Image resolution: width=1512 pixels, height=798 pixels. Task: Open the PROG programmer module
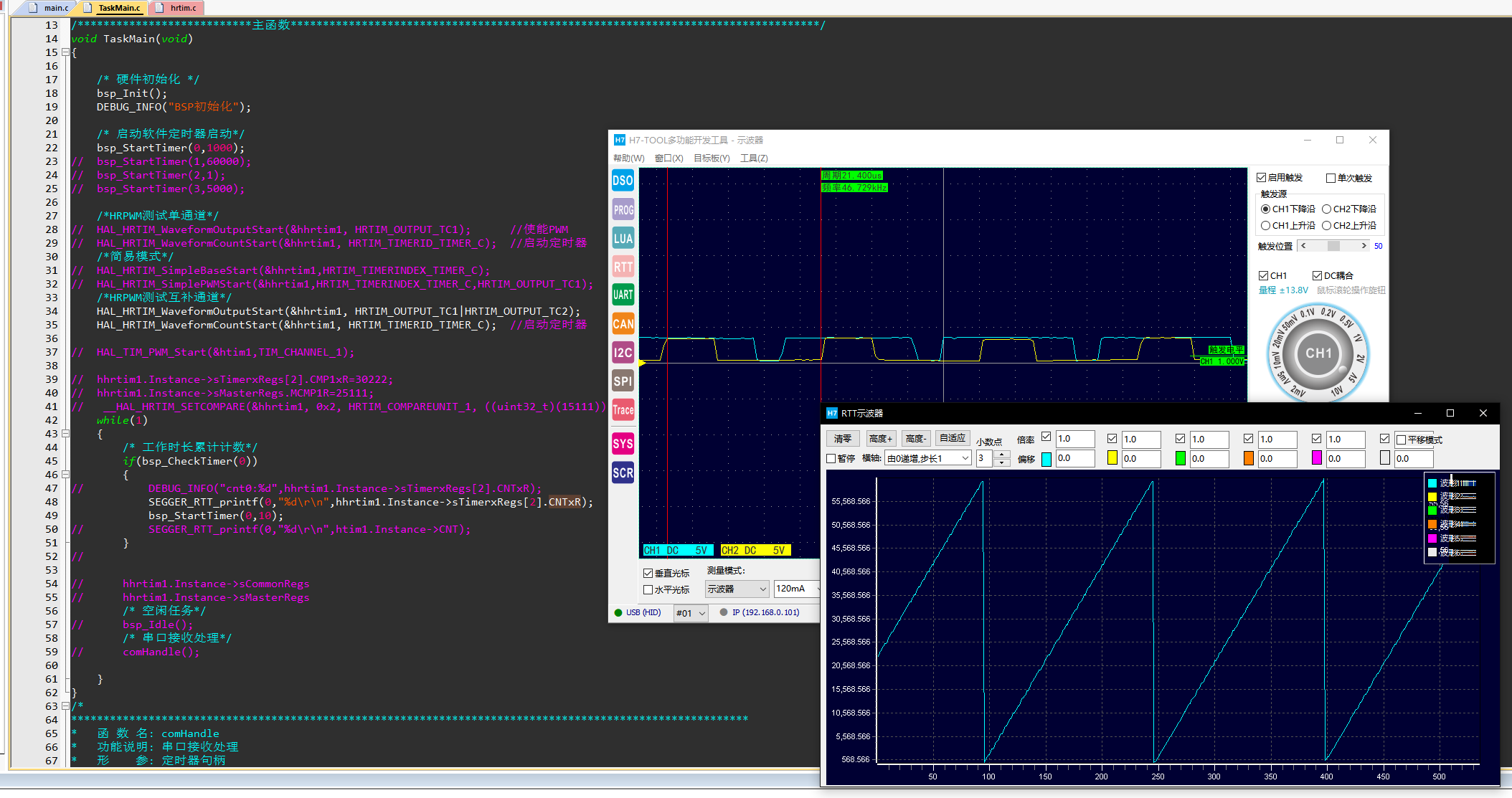623,209
